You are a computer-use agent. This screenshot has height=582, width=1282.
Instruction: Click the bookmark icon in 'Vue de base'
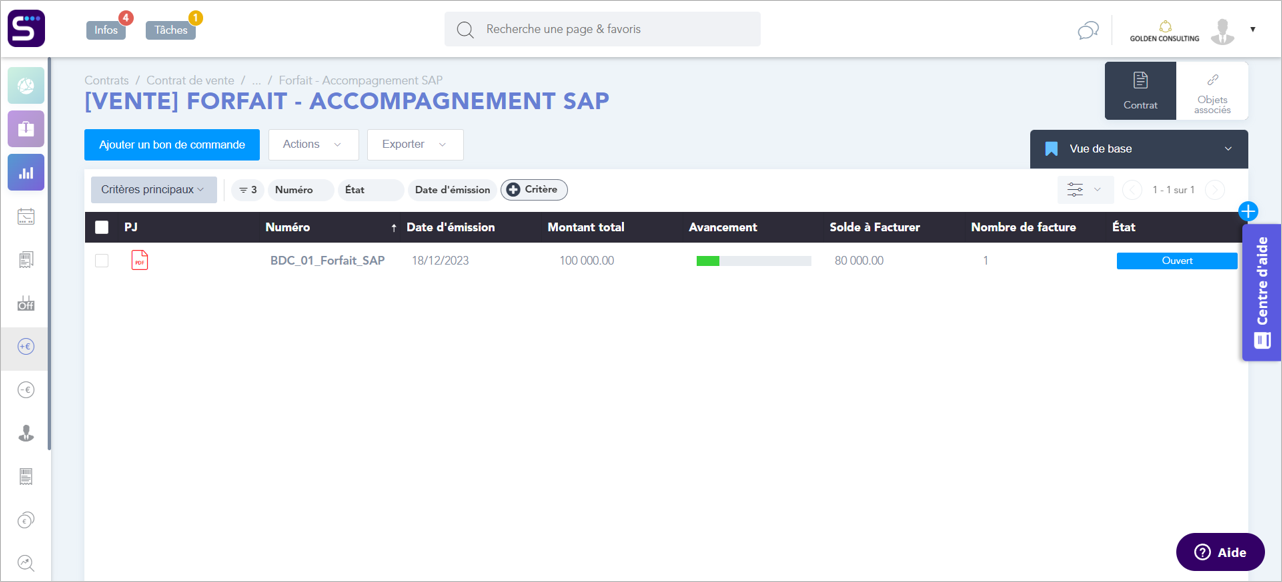pyautogui.click(x=1051, y=149)
